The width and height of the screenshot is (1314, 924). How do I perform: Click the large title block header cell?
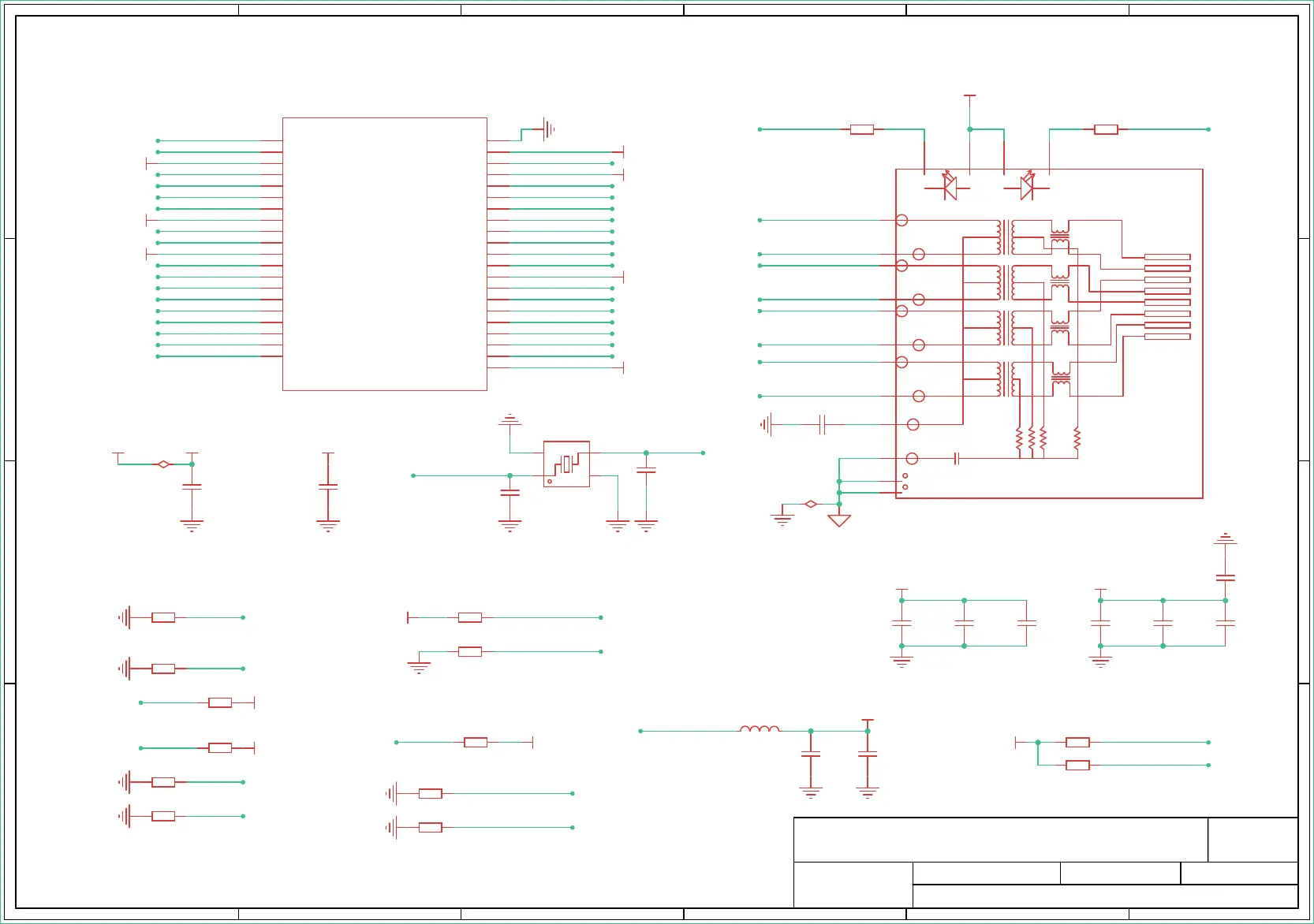click(x=1001, y=840)
